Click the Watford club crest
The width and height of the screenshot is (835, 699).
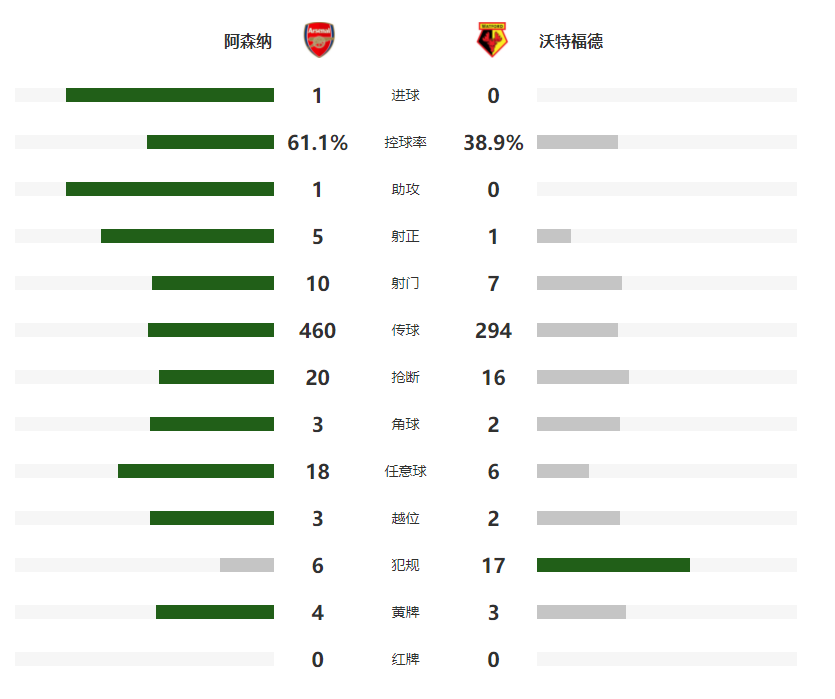coord(492,40)
